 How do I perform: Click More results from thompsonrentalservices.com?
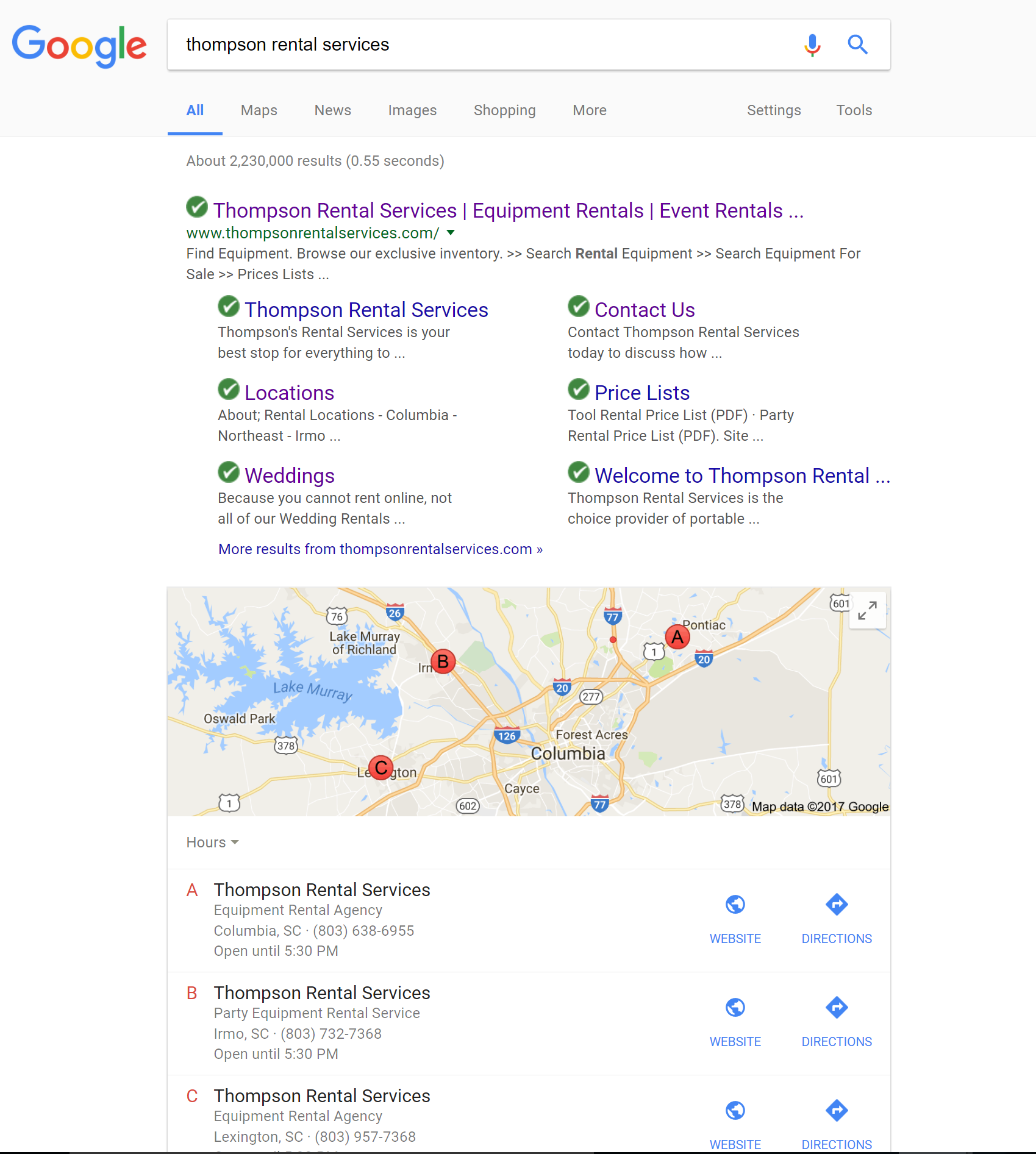coord(380,549)
